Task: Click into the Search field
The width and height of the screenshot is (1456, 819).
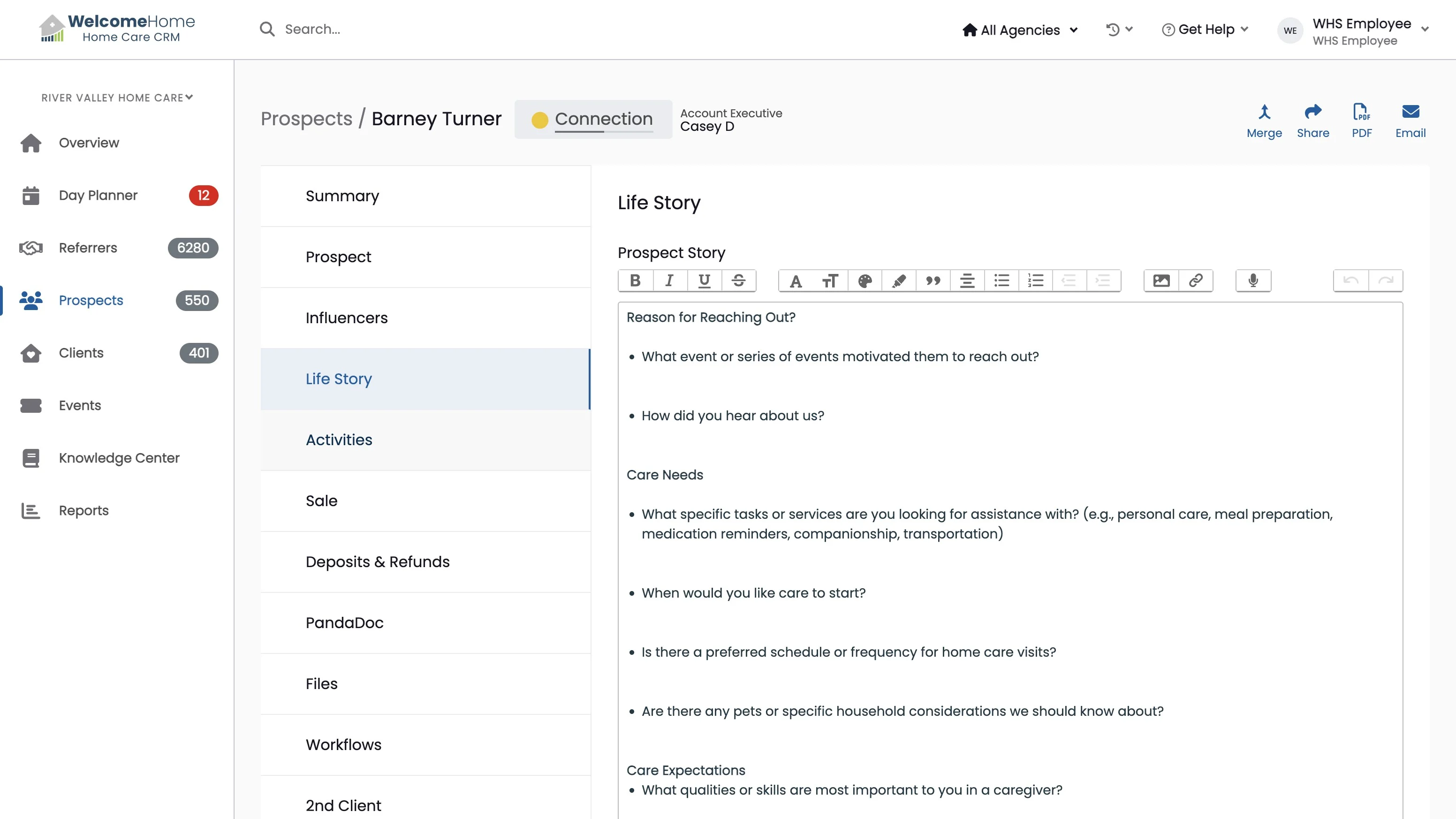Action: (312, 30)
